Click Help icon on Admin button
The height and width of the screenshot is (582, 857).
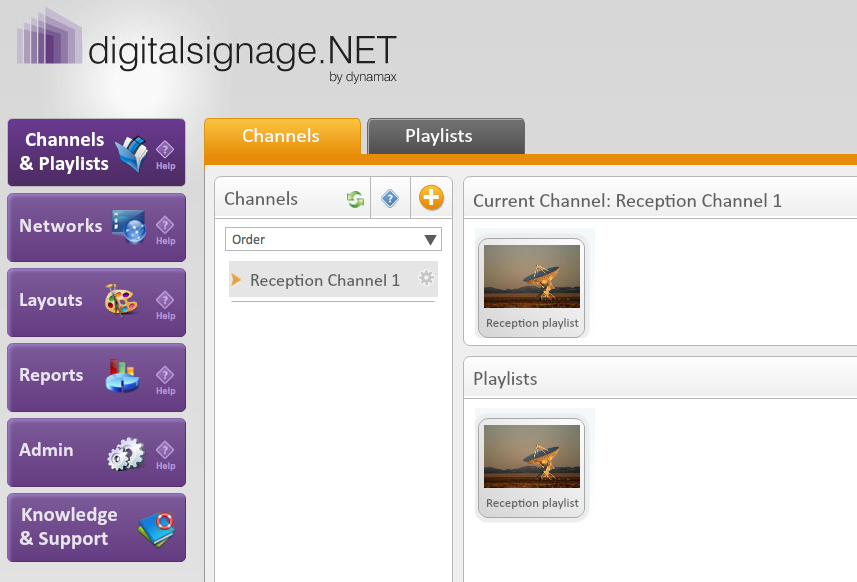click(165, 455)
